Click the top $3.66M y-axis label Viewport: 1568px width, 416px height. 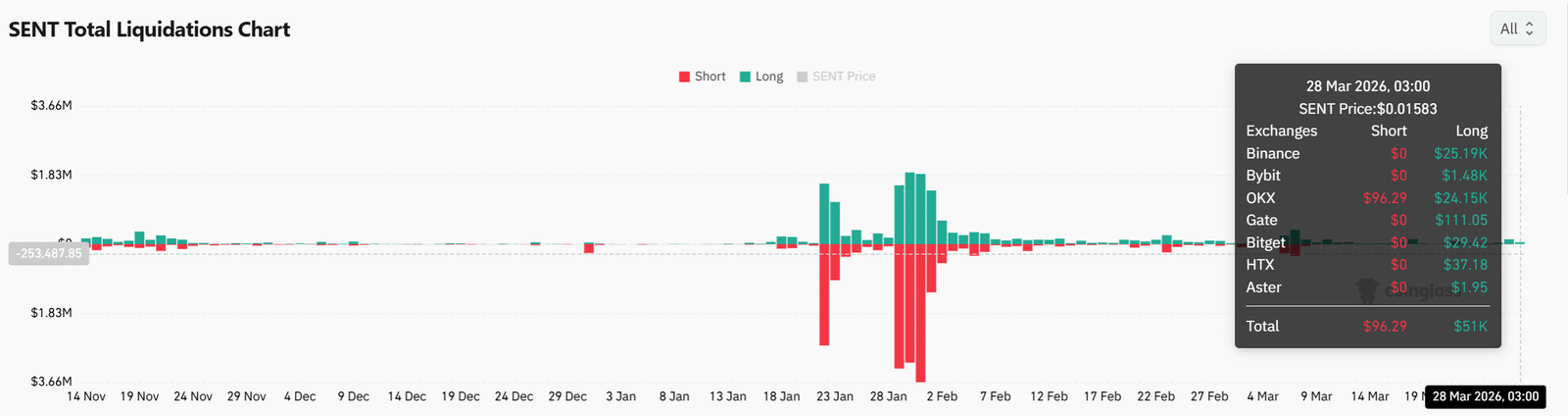[x=51, y=105]
